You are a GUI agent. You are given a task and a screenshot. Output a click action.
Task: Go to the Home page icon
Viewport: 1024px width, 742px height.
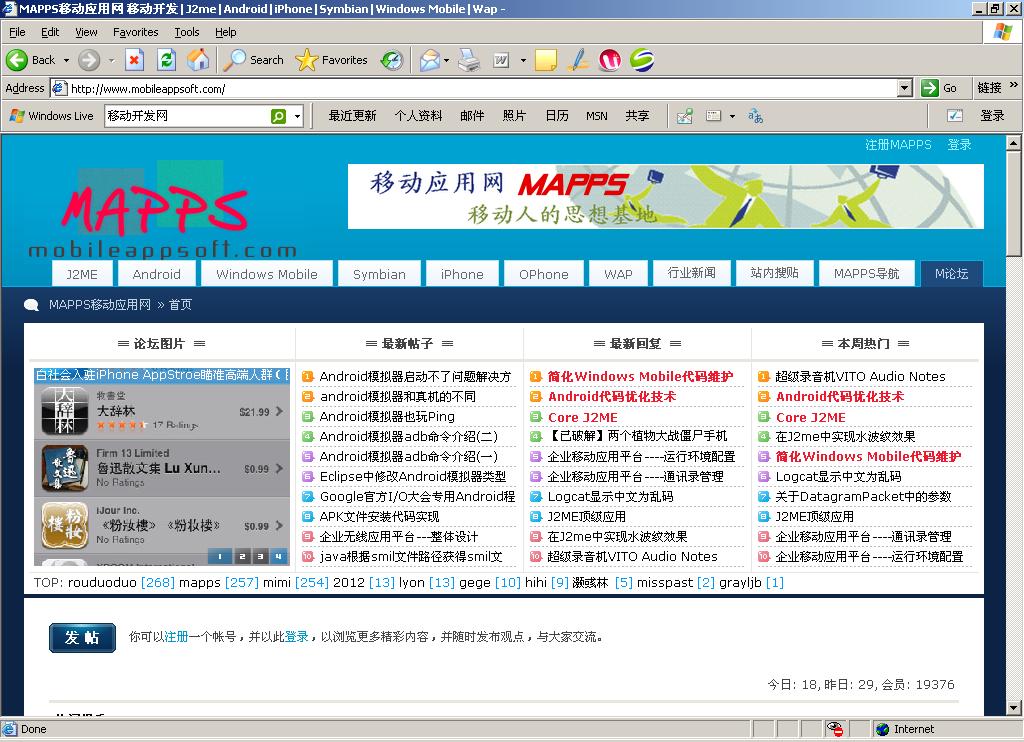pos(199,60)
